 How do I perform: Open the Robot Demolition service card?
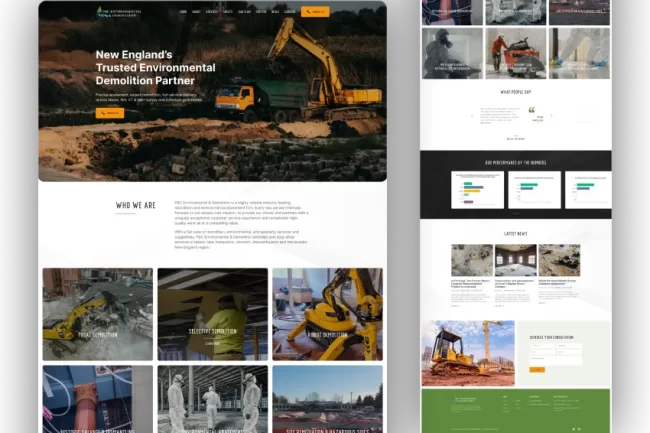[x=327, y=313]
